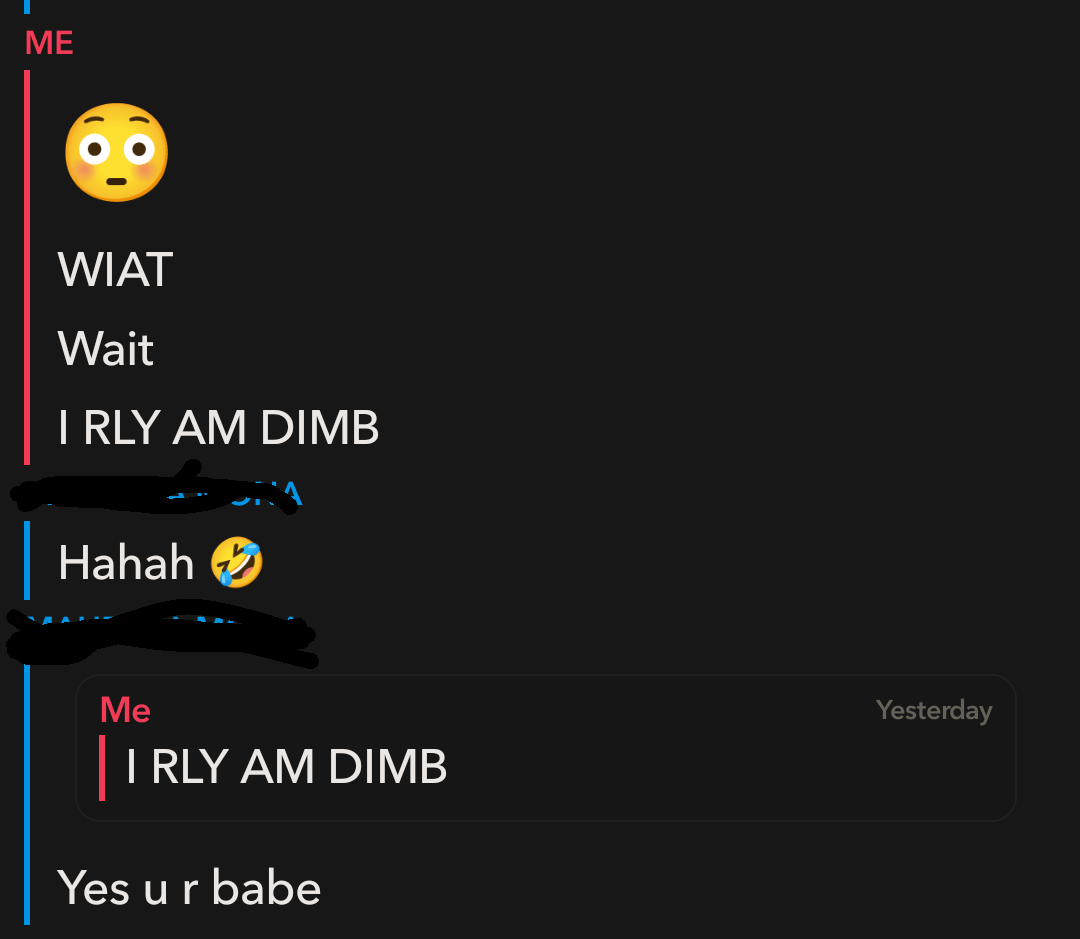Select the Yes u r babe message
Viewport: 1080px width, 939px height.
[189, 888]
